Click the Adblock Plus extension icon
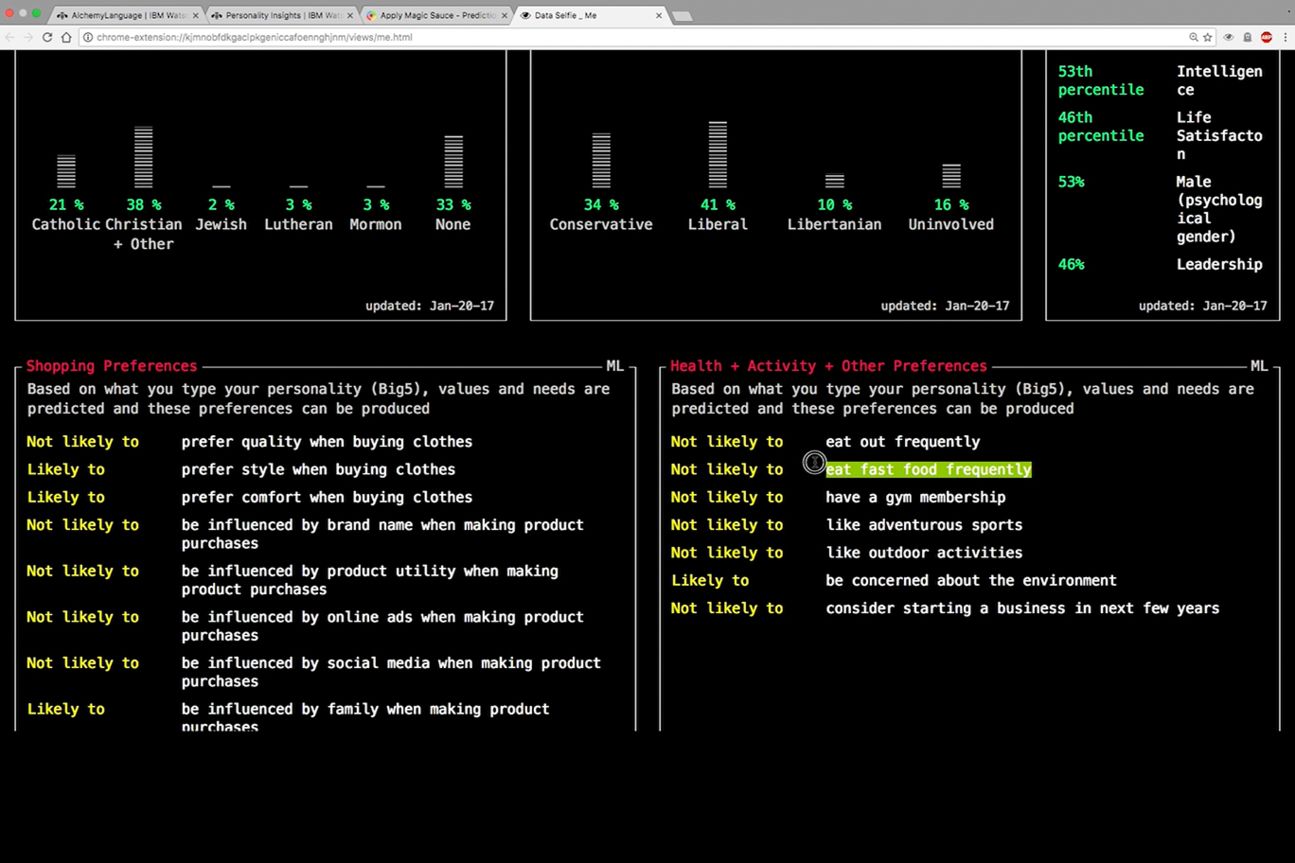1295x863 pixels. tap(1266, 37)
